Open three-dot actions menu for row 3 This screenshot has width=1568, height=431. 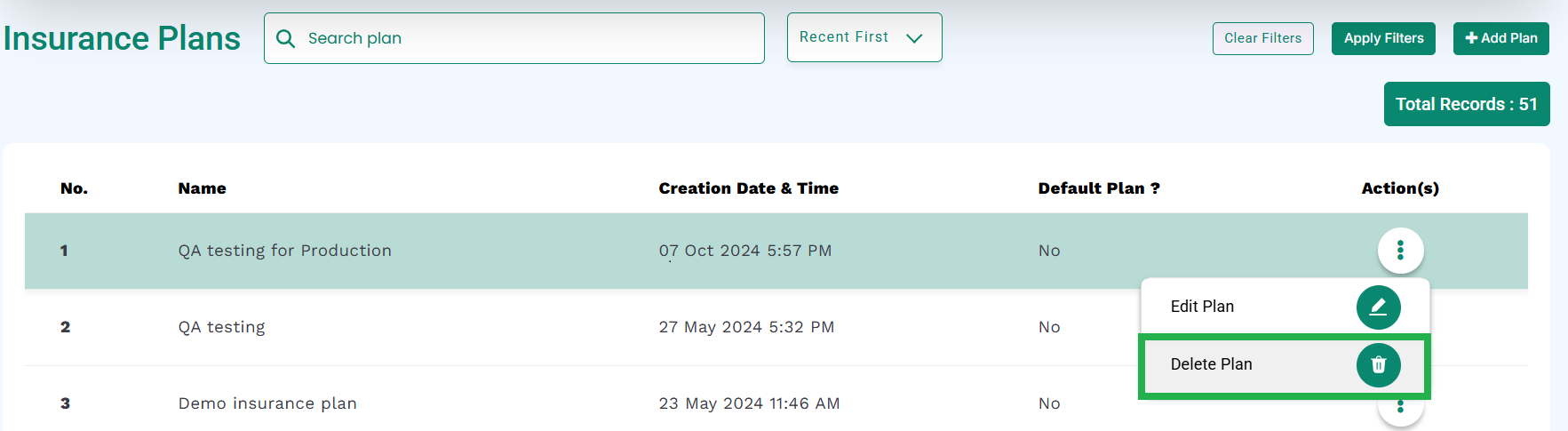(1400, 407)
